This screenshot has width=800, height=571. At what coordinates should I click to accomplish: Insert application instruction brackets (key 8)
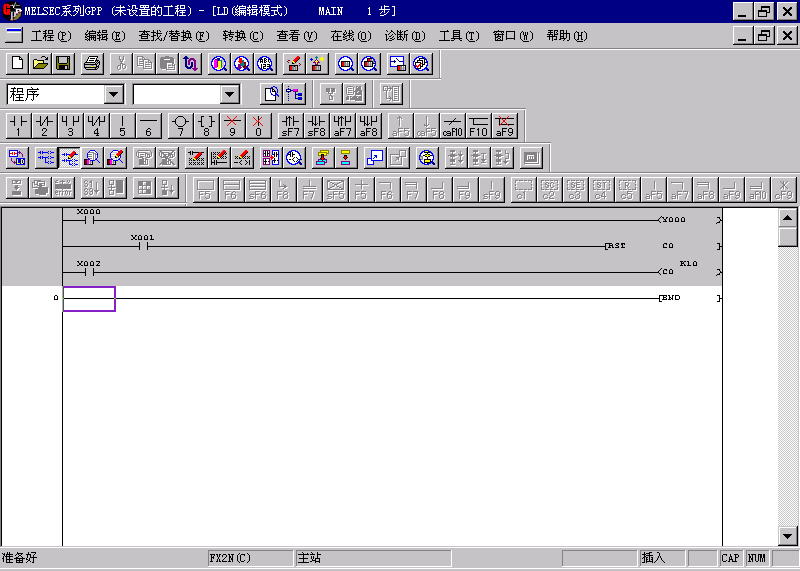[206, 125]
